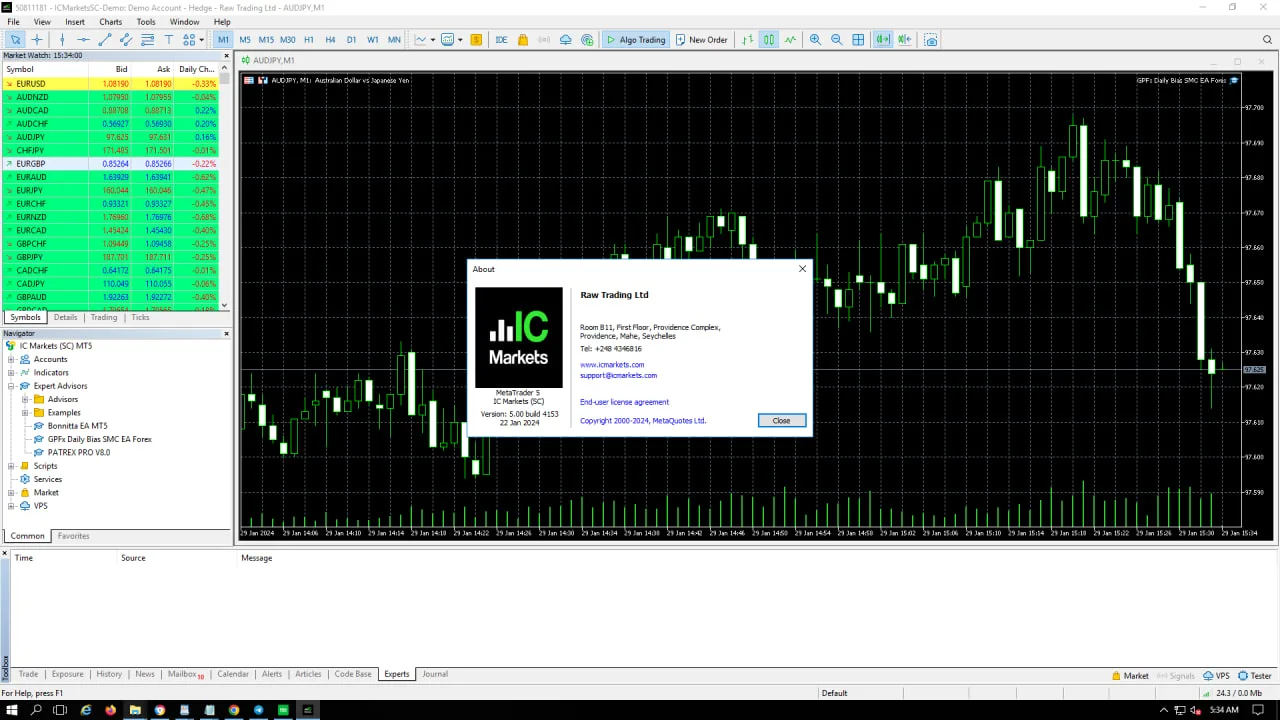The image size is (1280, 720).
Task: Zoom in on the chart
Action: (x=815, y=40)
